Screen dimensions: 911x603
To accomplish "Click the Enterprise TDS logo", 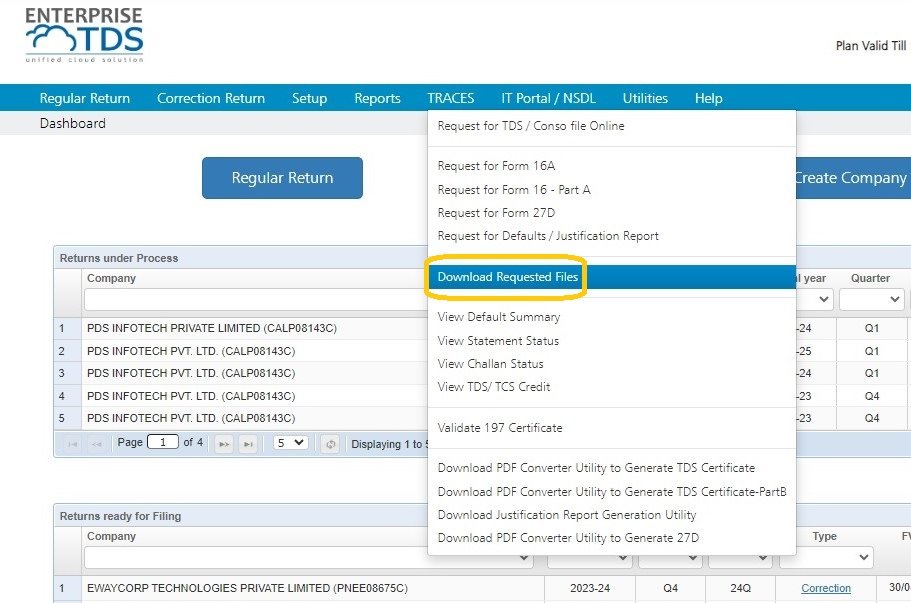I will click(x=84, y=35).
